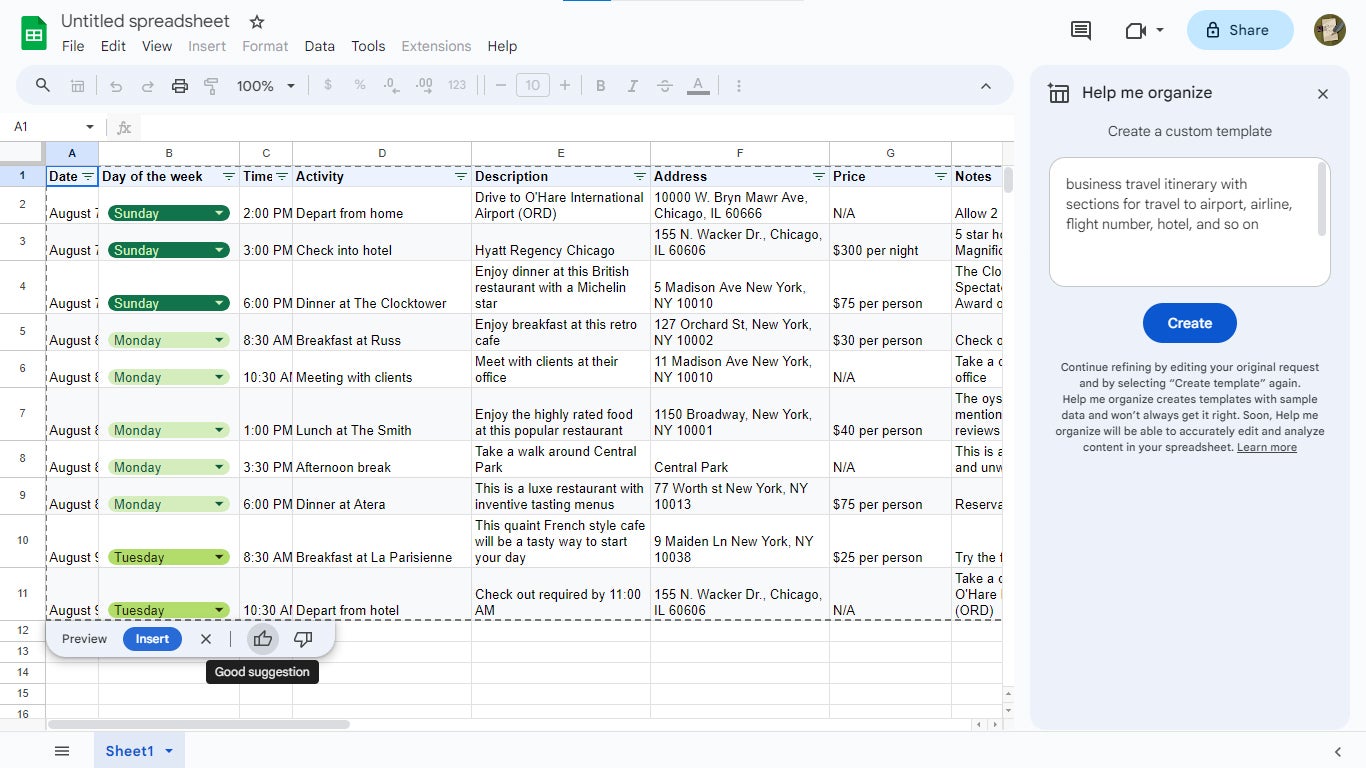Open the Description column filter
The height and width of the screenshot is (768, 1366).
coord(640,176)
